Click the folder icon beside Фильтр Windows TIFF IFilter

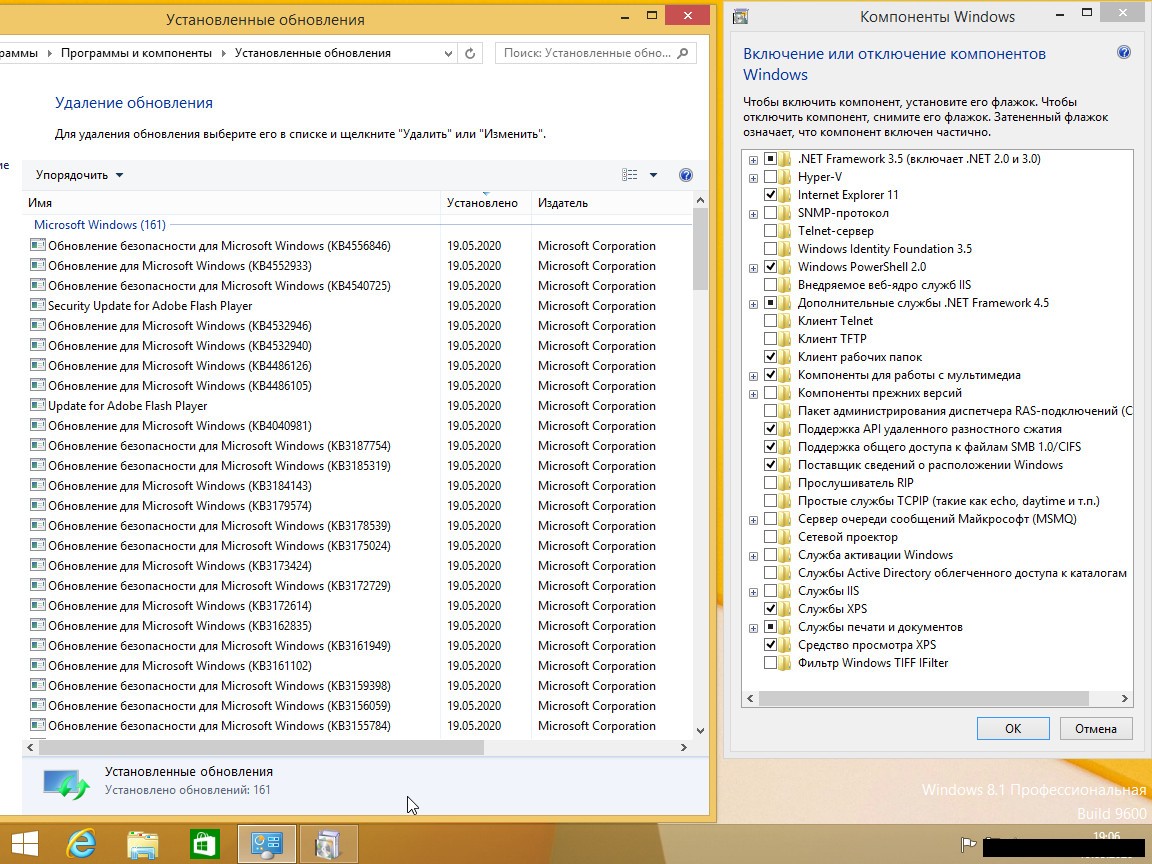pyautogui.click(x=785, y=663)
